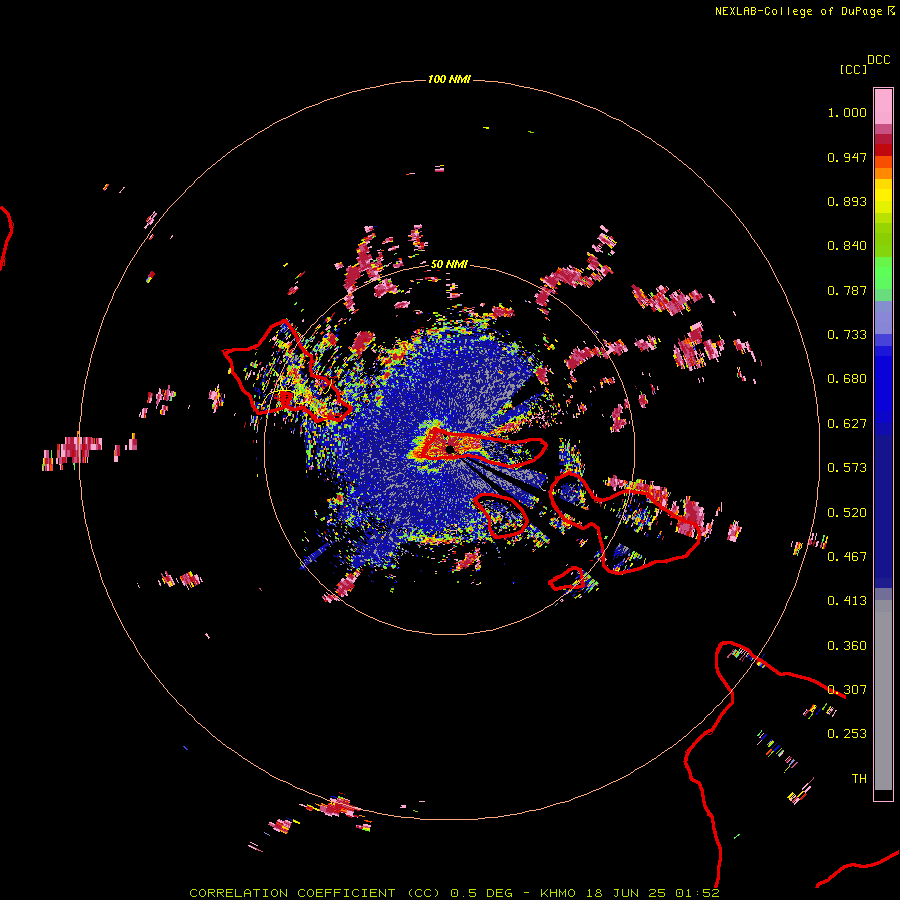
Task: Click the 0.360 scale value
Action: [x=847, y=646]
